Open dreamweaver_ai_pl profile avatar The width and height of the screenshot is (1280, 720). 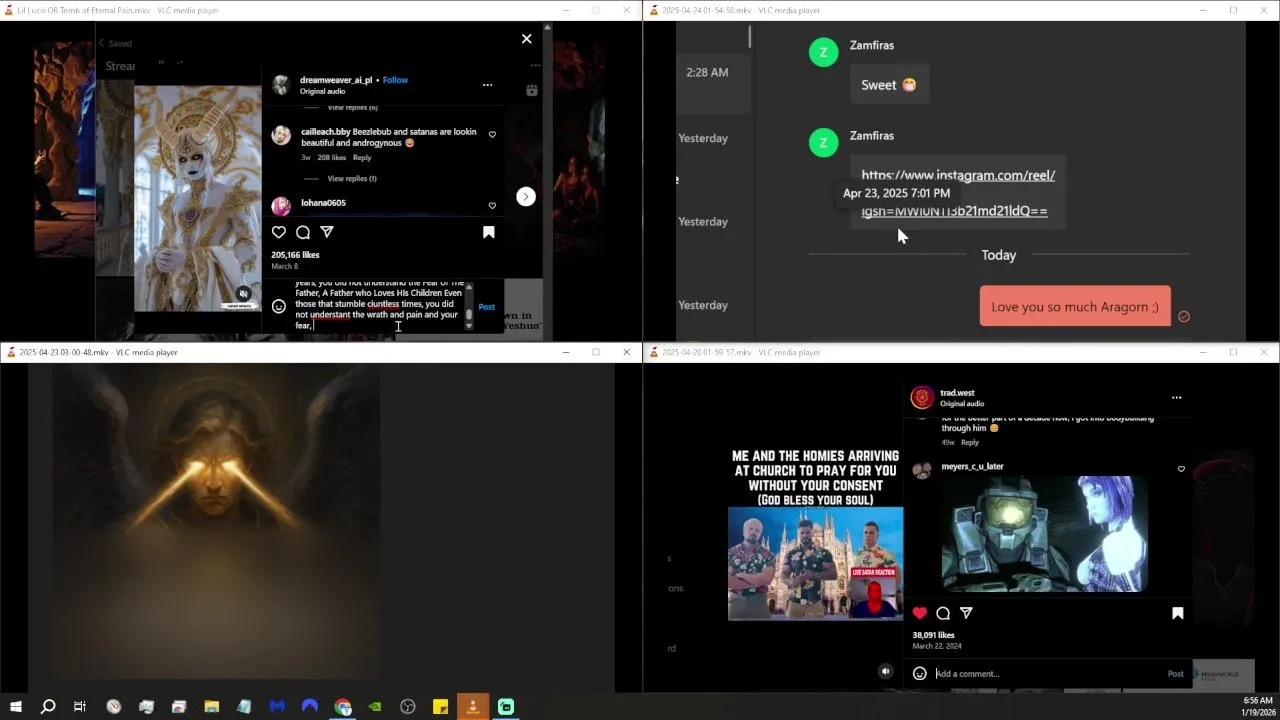281,85
